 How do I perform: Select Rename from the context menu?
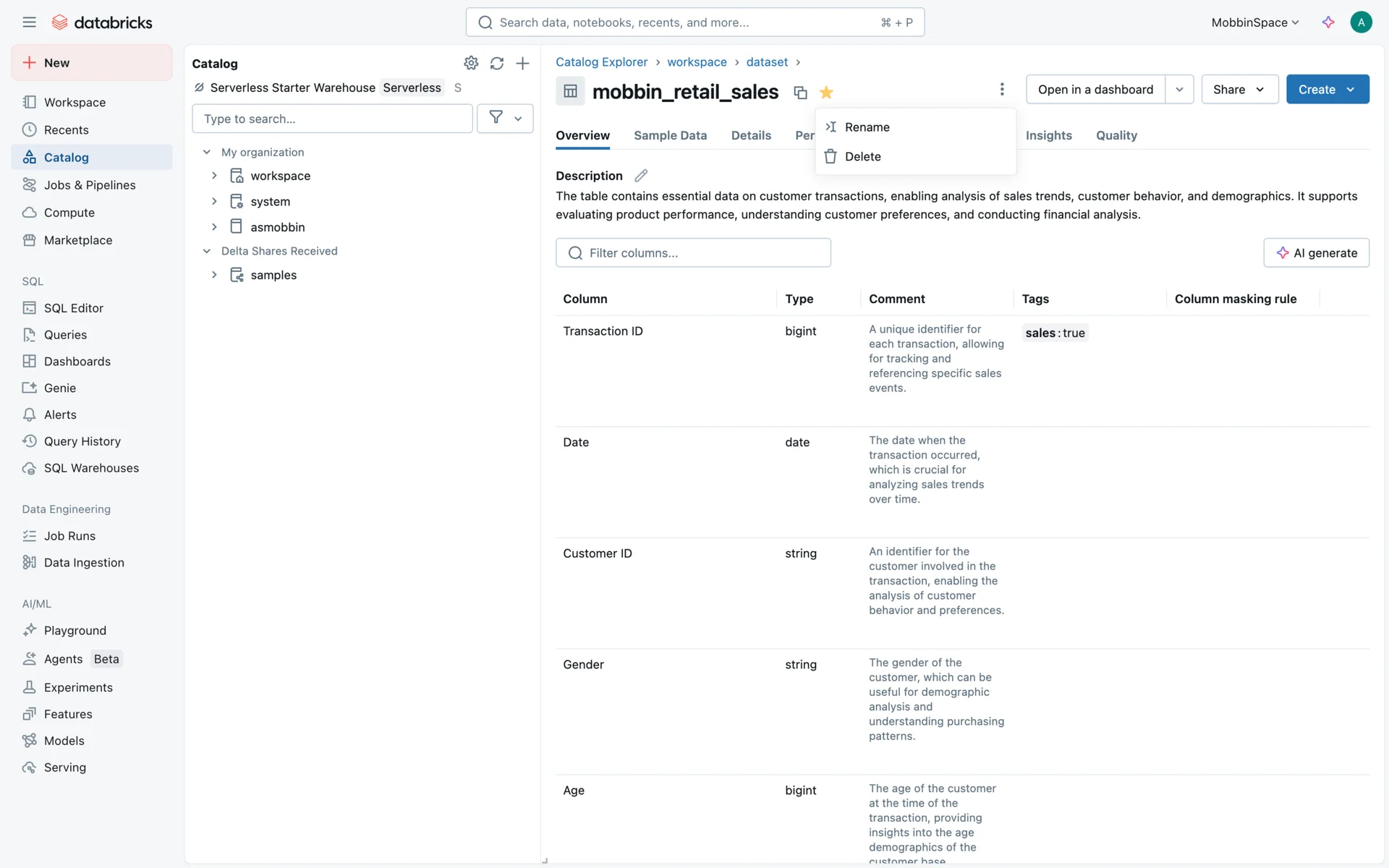(867, 127)
